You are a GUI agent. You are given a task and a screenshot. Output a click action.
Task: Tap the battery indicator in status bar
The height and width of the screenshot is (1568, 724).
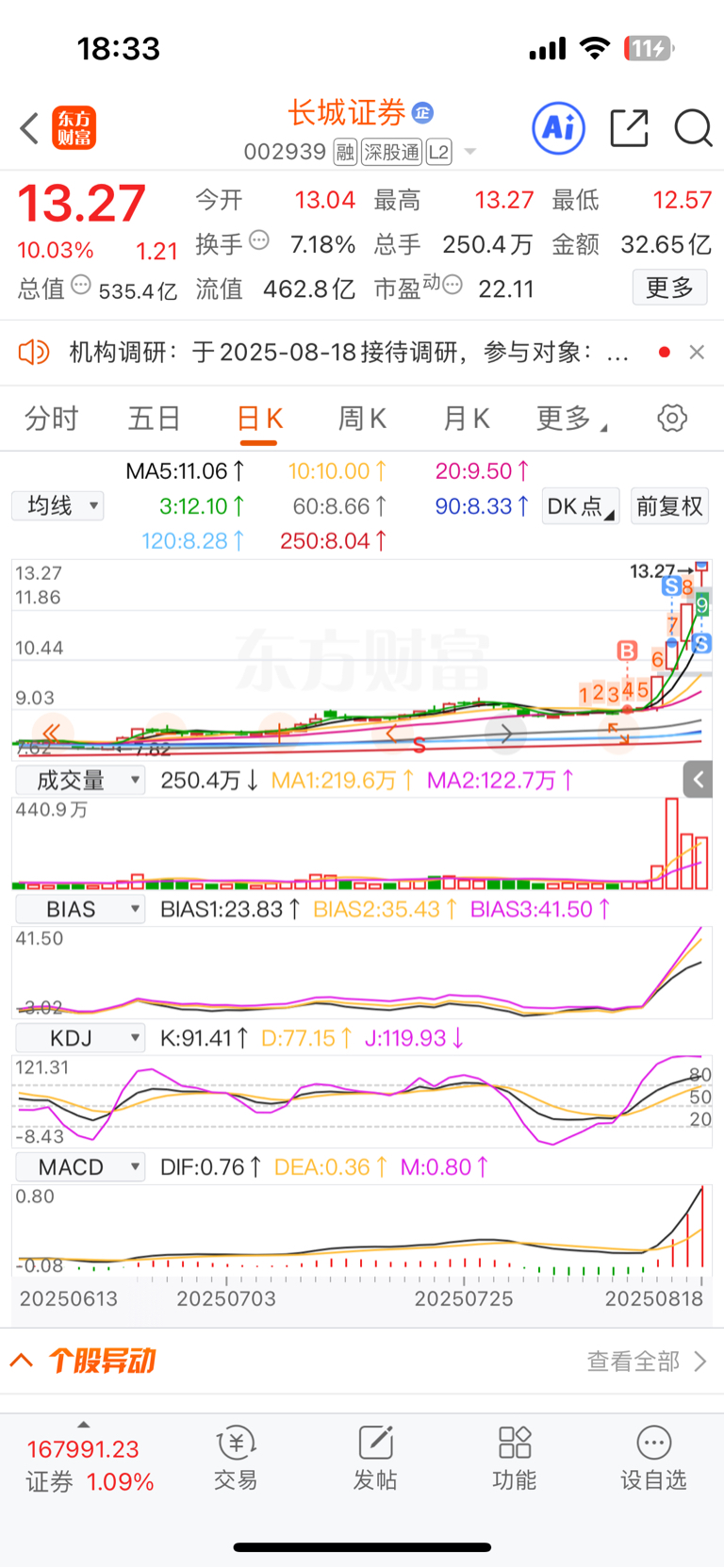(649, 48)
